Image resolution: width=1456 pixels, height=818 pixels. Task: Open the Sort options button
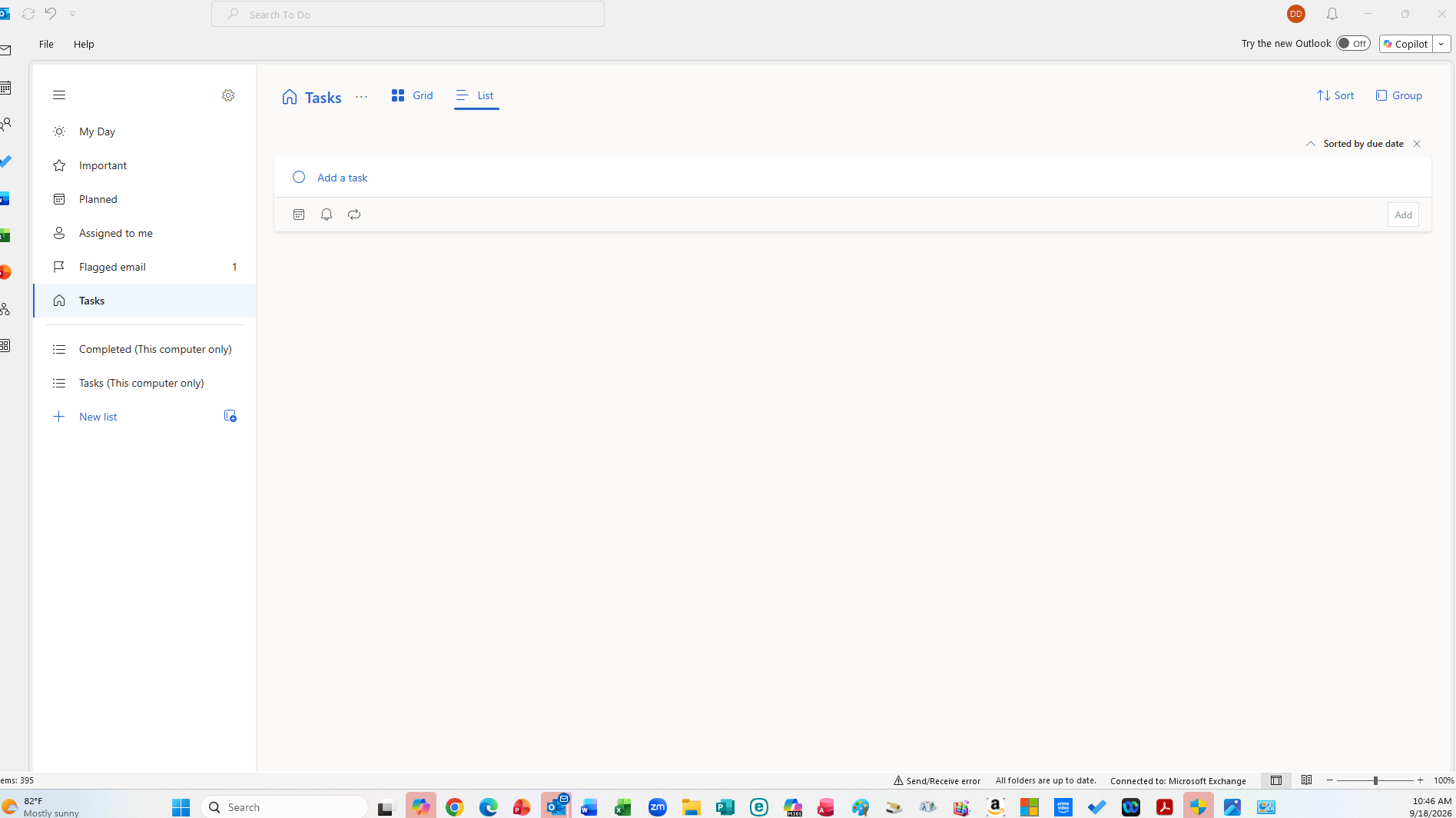[1335, 95]
